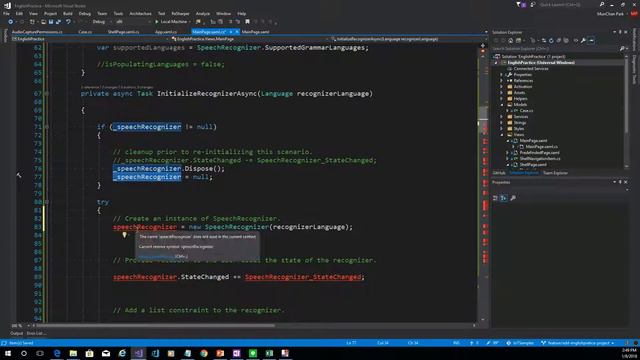Open the ReSharper menu

point(180,13)
